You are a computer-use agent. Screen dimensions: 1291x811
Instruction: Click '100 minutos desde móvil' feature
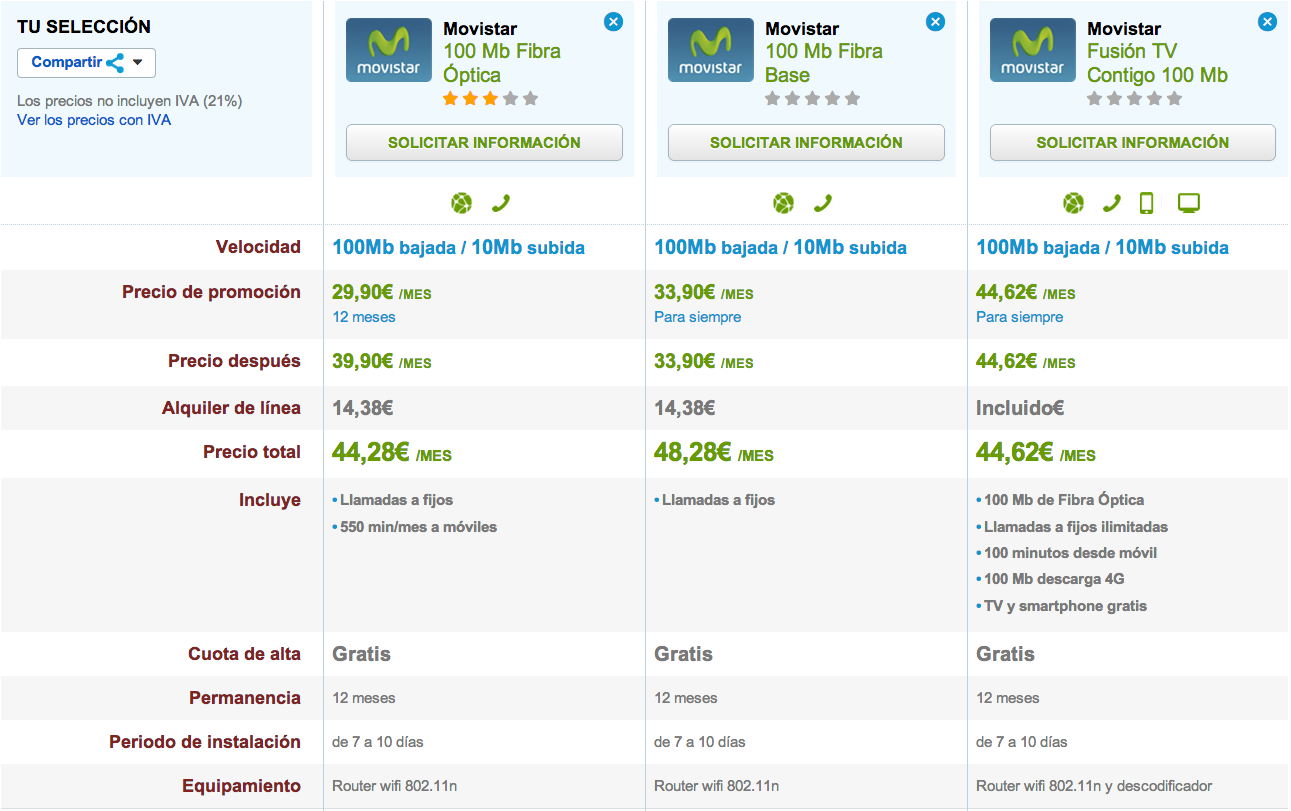click(x=1071, y=553)
